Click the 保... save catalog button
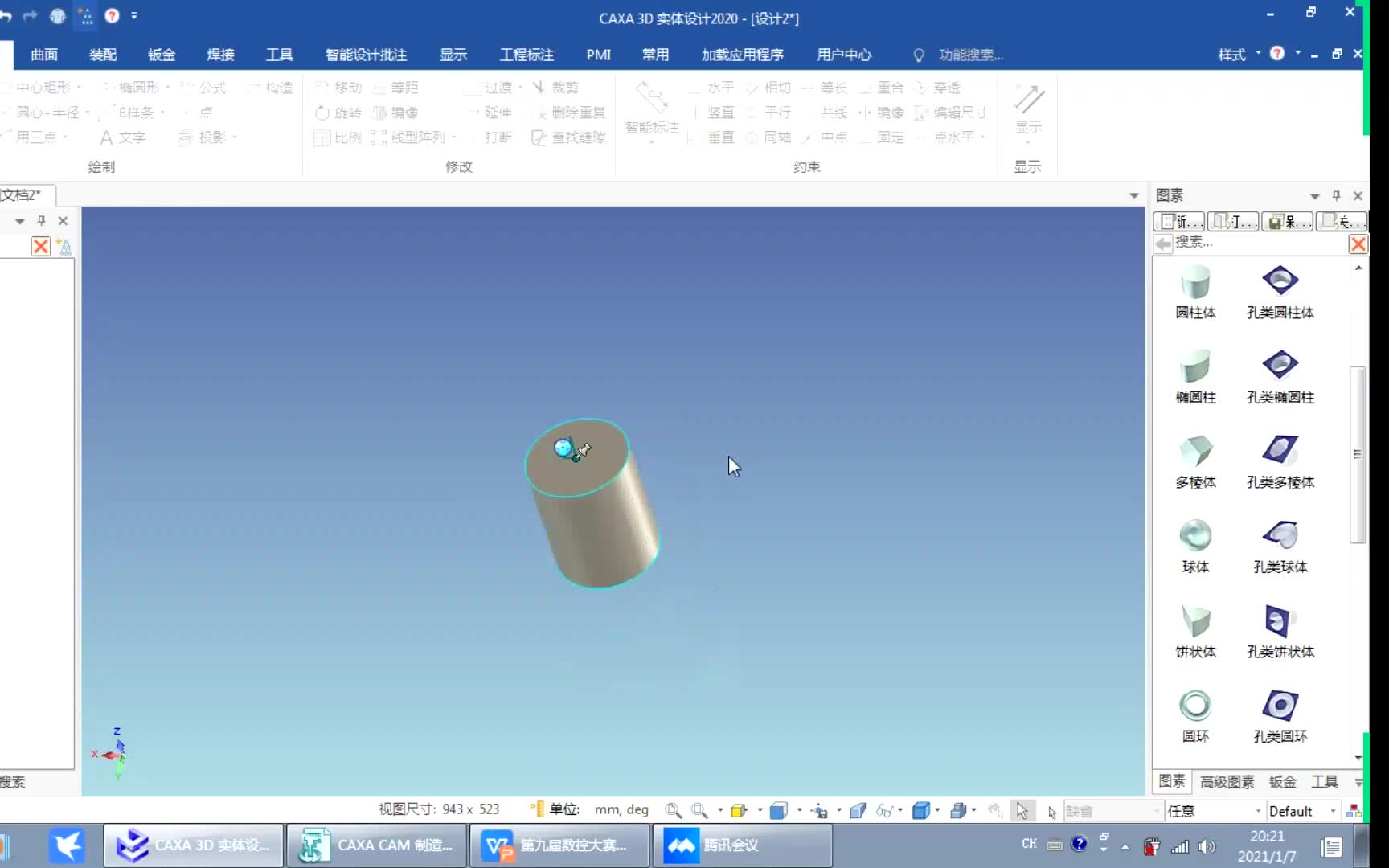The height and width of the screenshot is (868, 1389). click(1287, 221)
